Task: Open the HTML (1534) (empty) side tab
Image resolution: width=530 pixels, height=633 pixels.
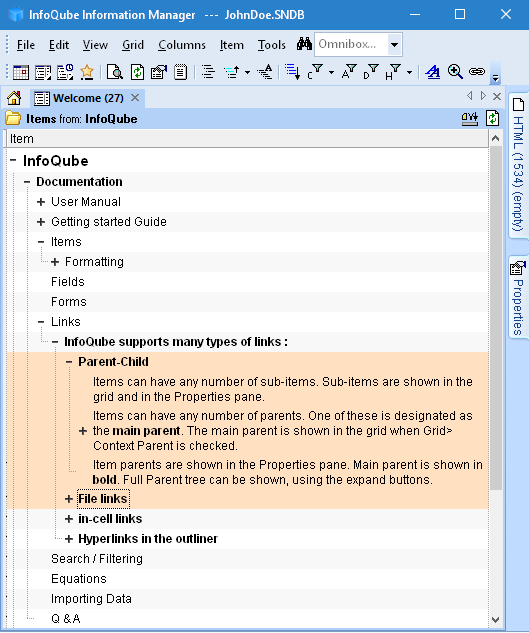Action: pyautogui.click(x=518, y=166)
